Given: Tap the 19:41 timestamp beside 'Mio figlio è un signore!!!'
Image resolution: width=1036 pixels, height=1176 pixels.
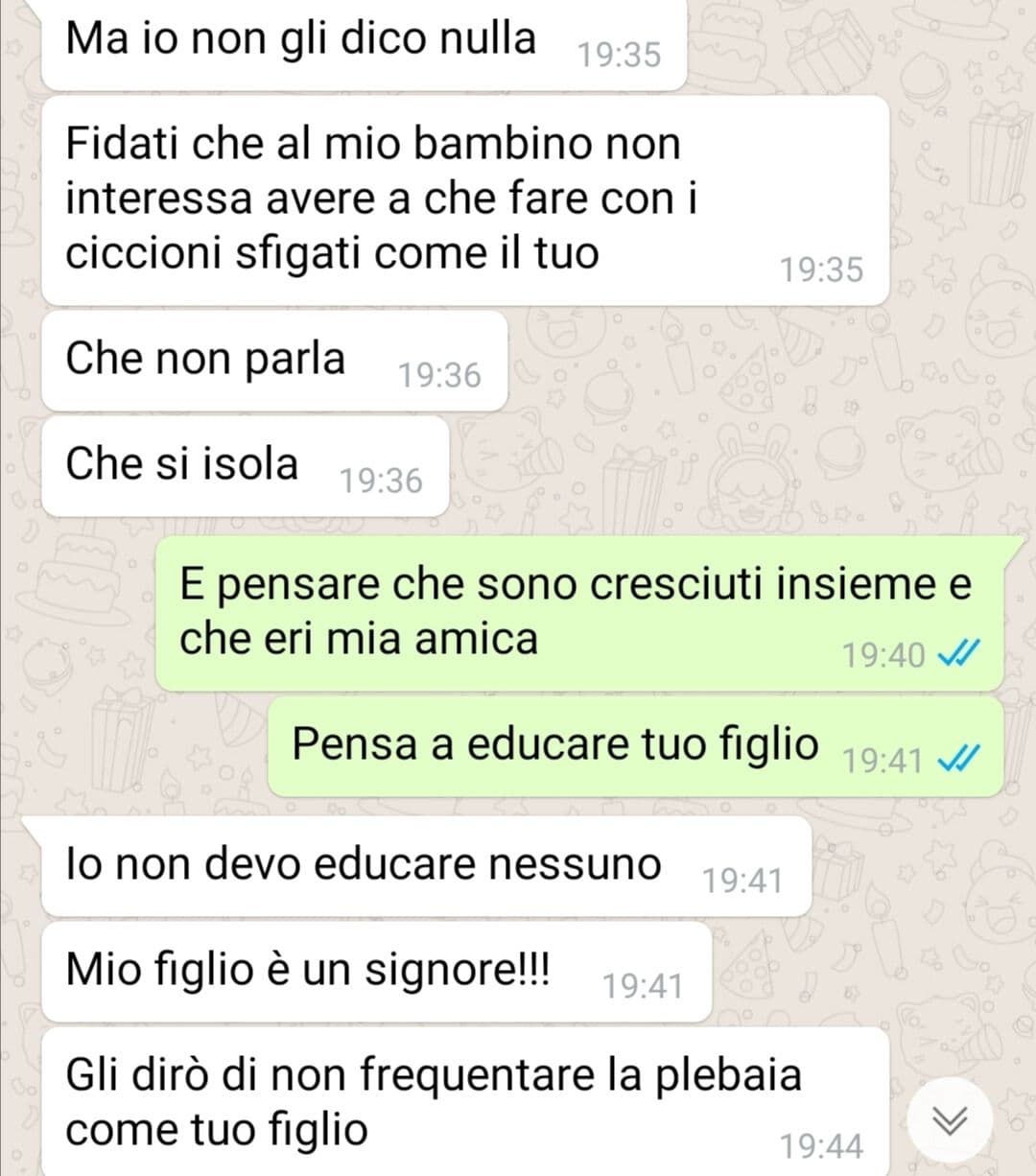Looking at the screenshot, I should pyautogui.click(x=643, y=986).
